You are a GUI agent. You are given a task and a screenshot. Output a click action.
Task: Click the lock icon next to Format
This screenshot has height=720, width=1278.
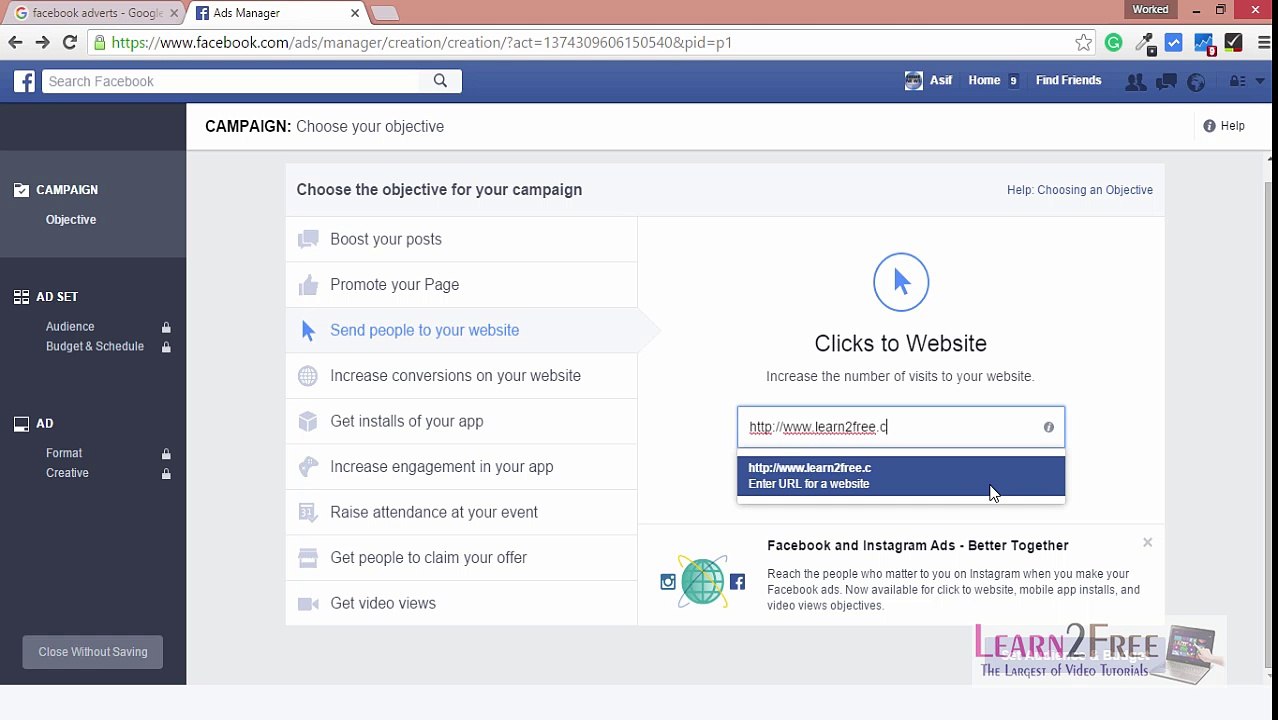click(166, 454)
